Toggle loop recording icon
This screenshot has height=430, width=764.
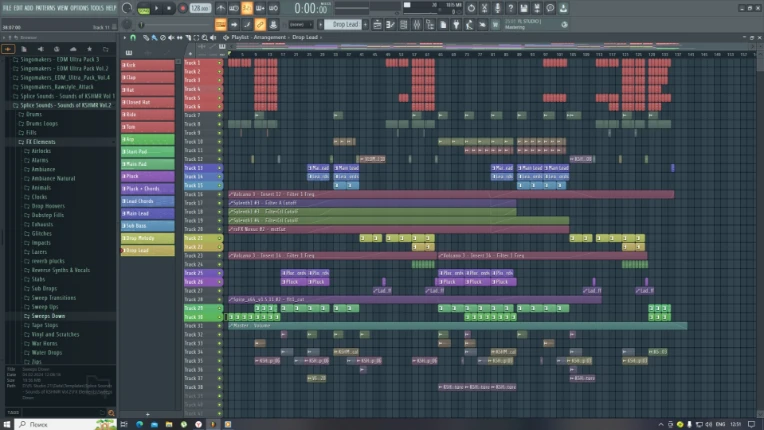tap(273, 8)
